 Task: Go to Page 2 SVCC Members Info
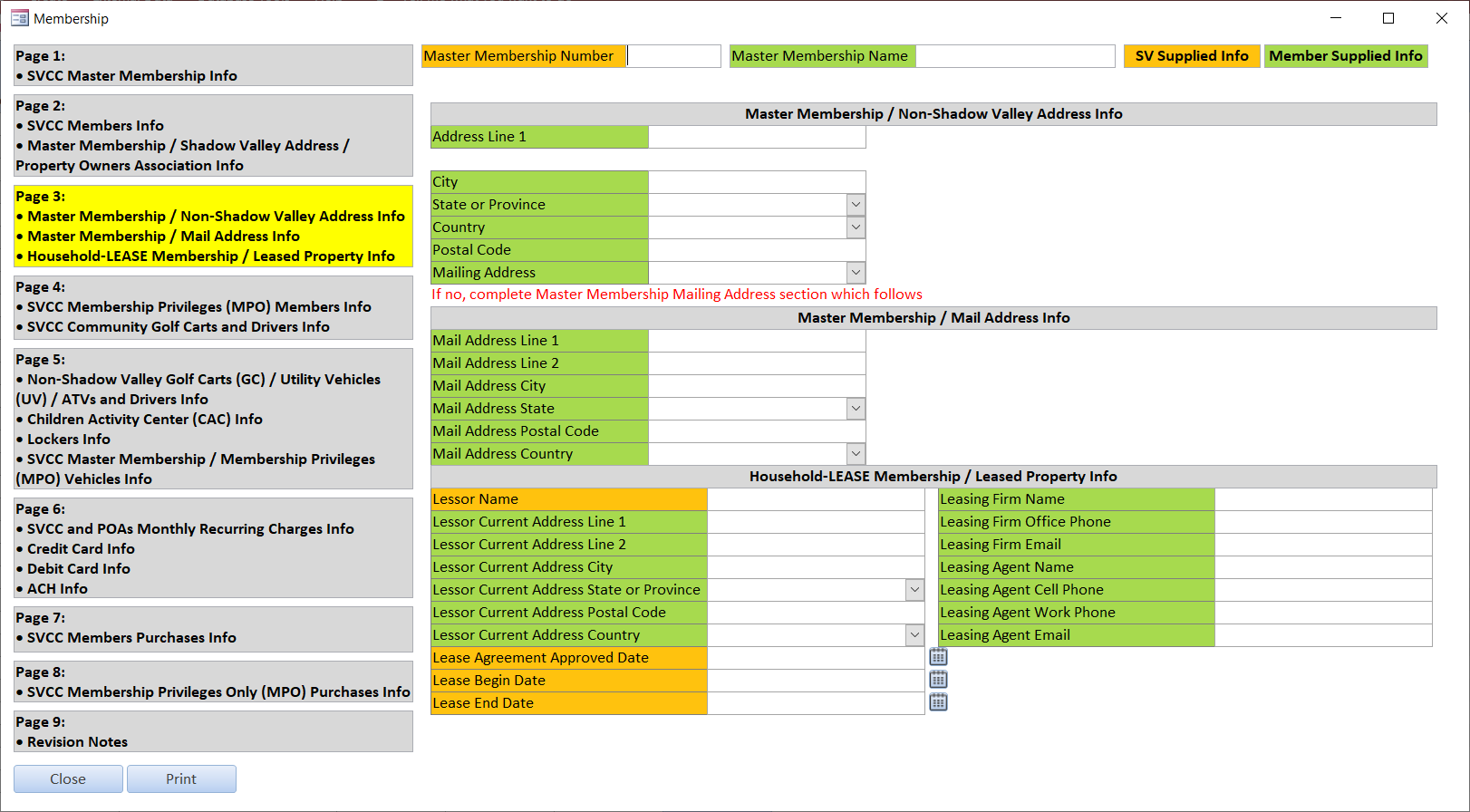(213, 135)
